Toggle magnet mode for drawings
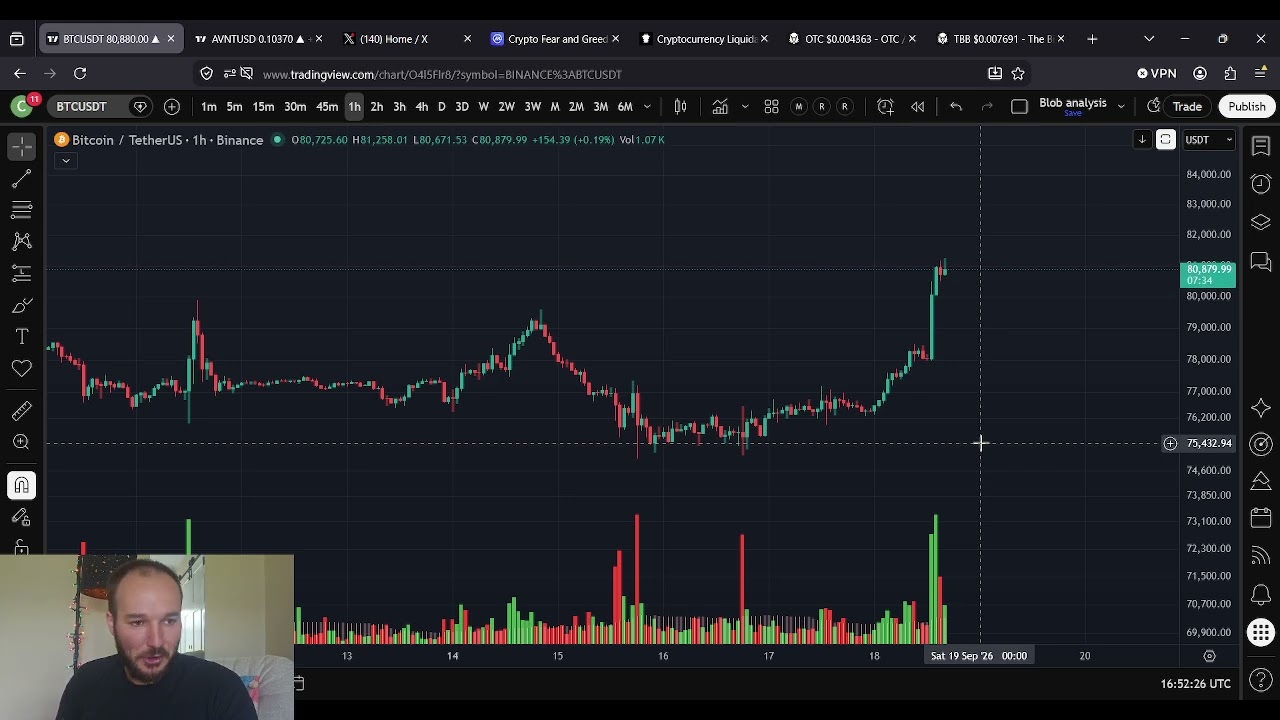1280x720 pixels. [x=21, y=485]
